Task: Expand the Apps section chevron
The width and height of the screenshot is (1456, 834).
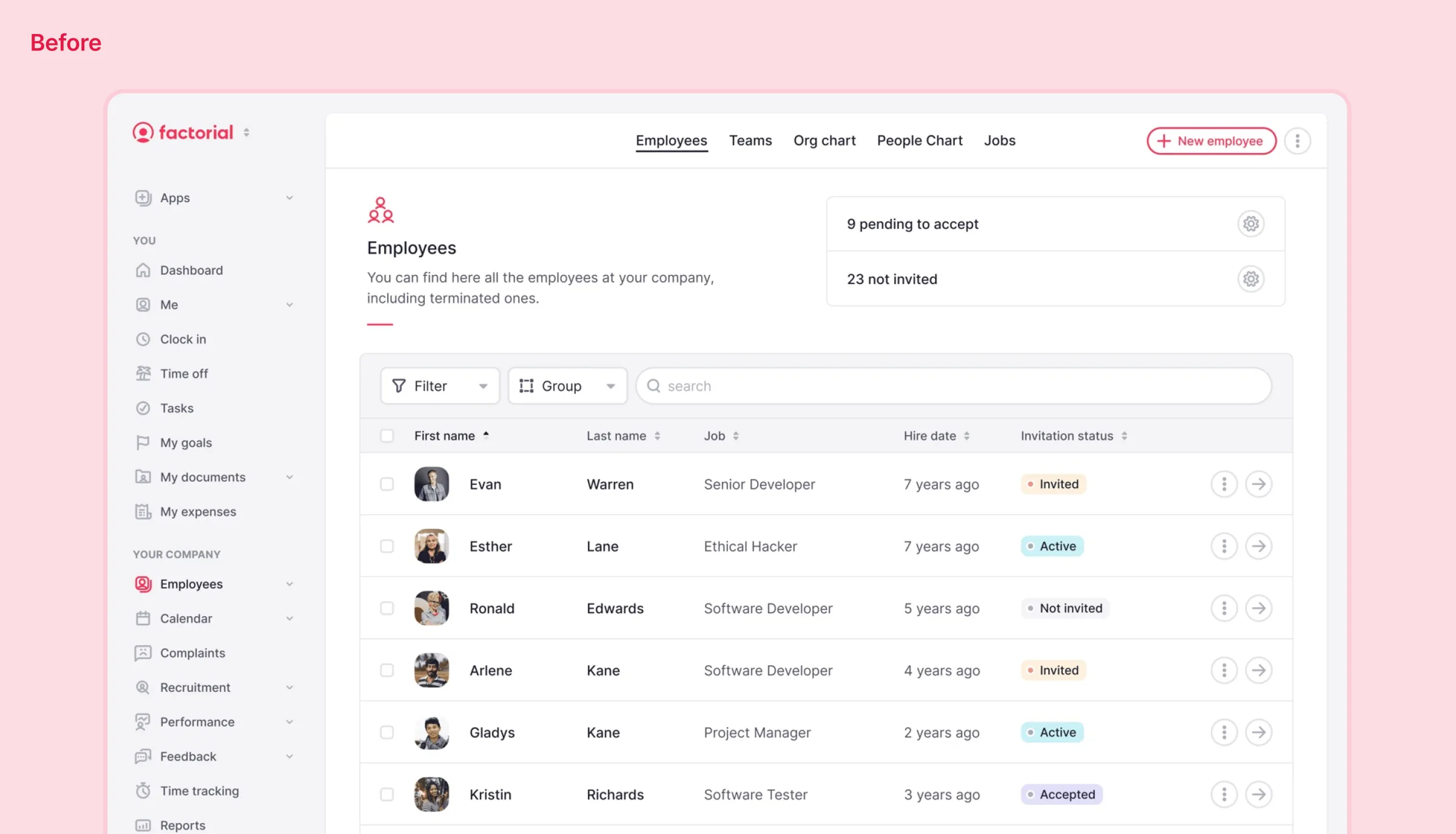Action: pos(289,198)
